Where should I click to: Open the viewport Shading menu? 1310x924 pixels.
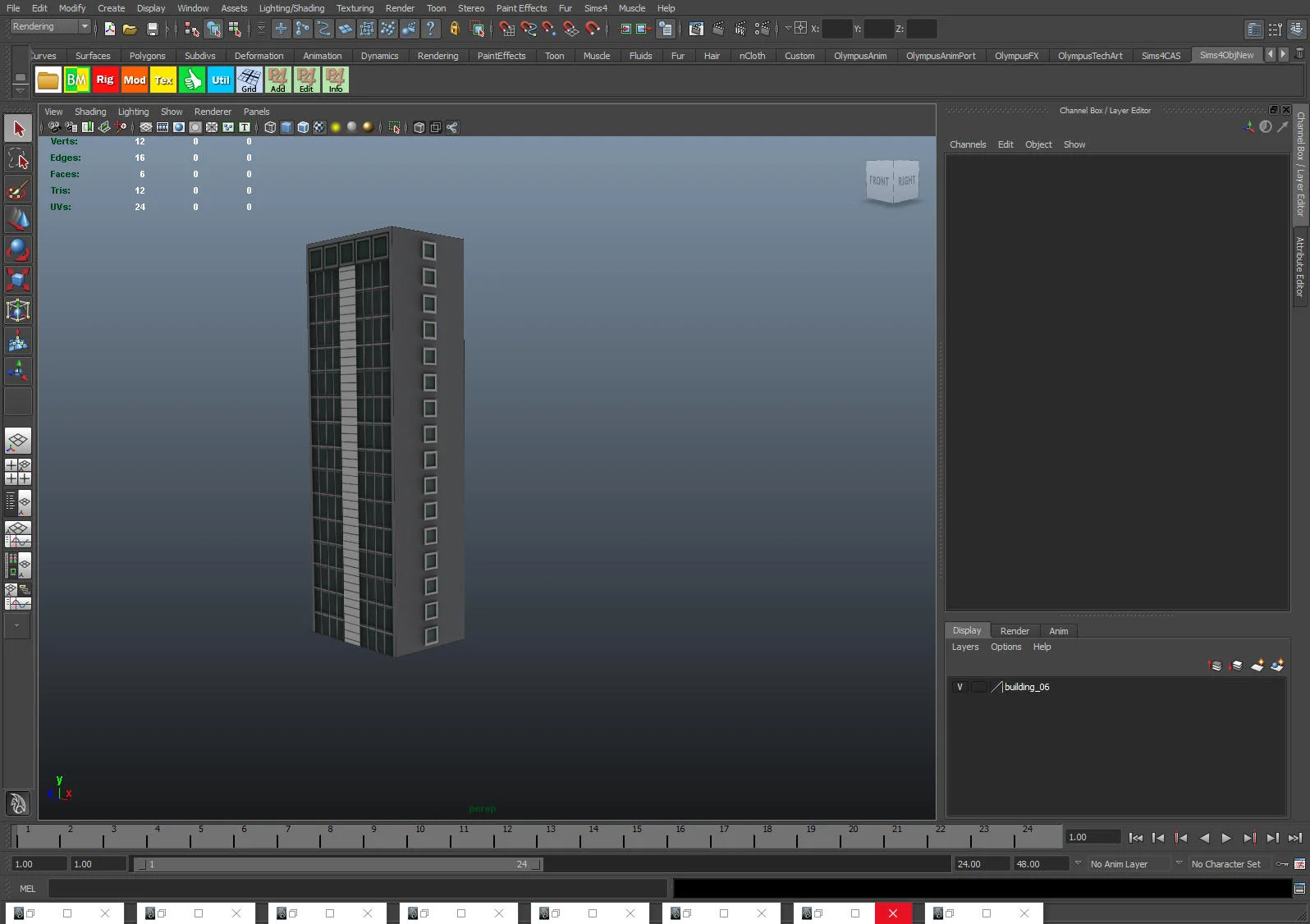tap(90, 112)
